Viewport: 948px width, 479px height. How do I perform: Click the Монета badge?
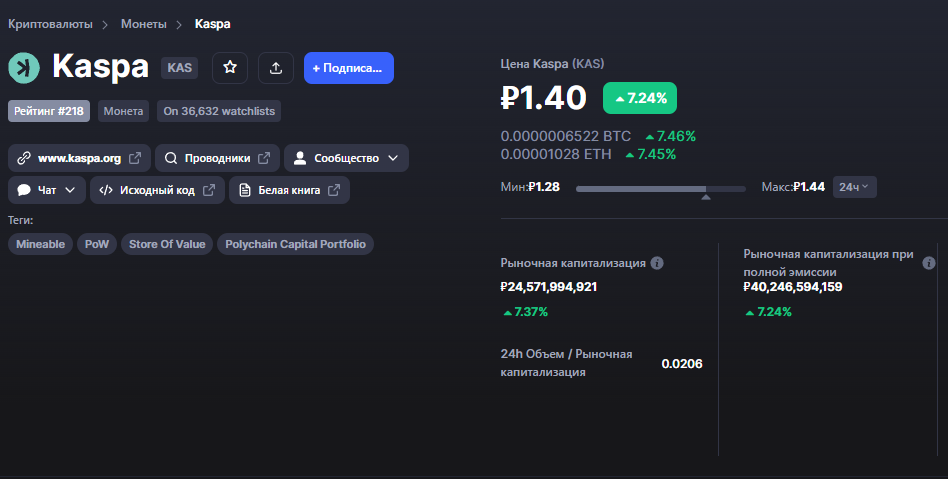point(123,111)
